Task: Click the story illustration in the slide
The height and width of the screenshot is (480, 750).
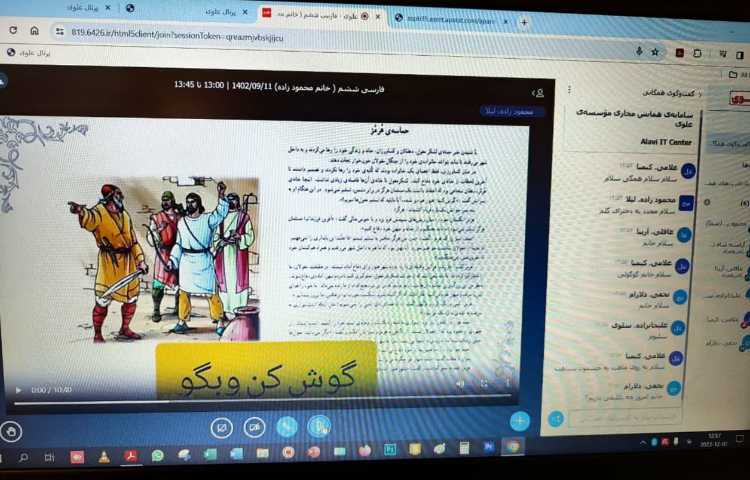Action: tap(164, 258)
